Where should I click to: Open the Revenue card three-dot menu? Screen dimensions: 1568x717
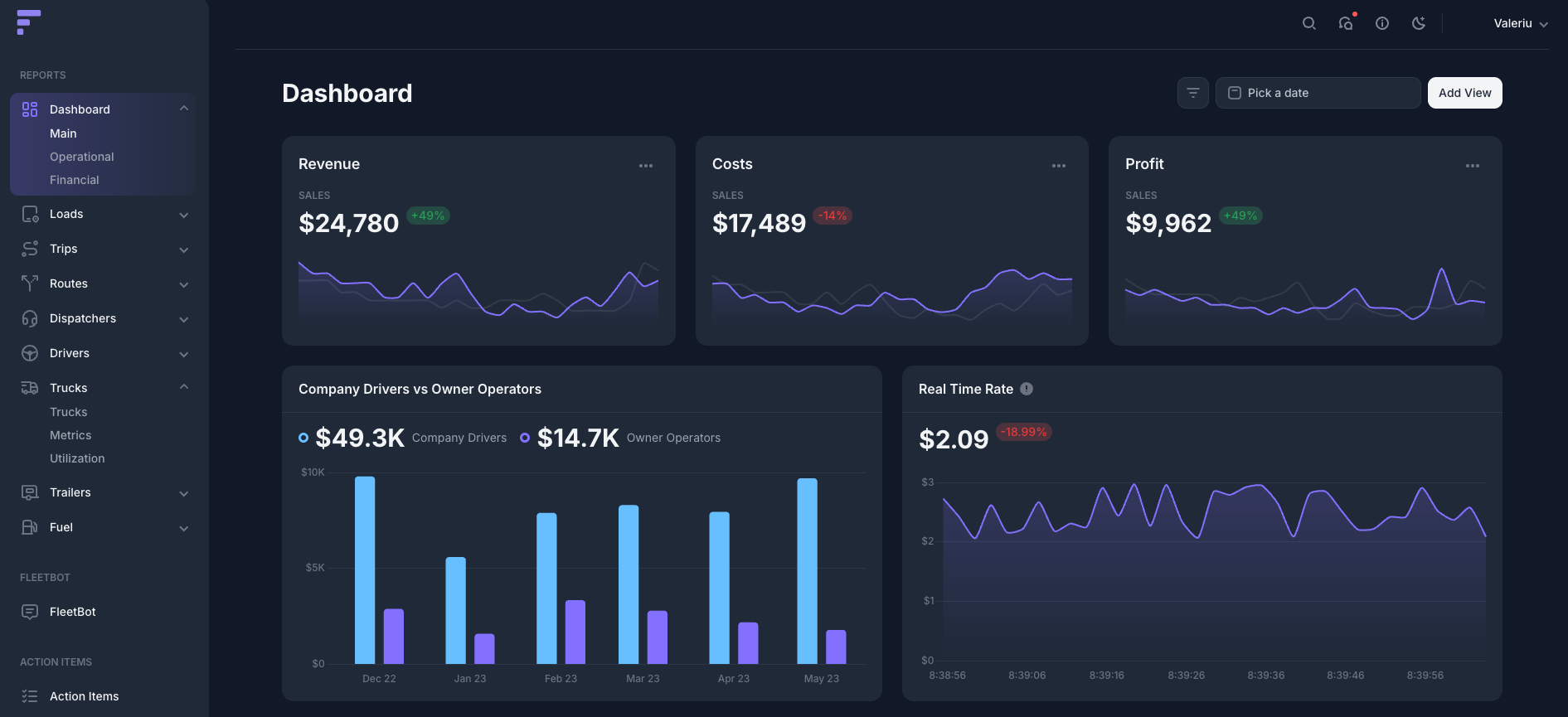pos(646,166)
